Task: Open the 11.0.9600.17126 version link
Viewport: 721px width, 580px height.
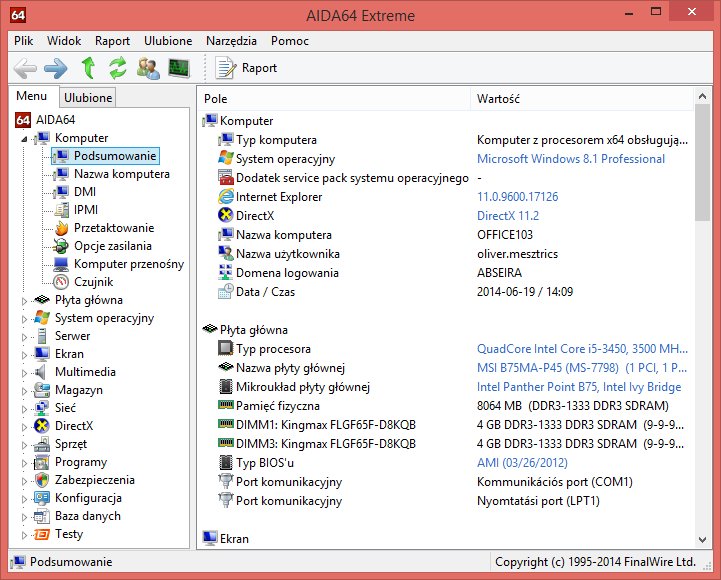Action: 517,197
